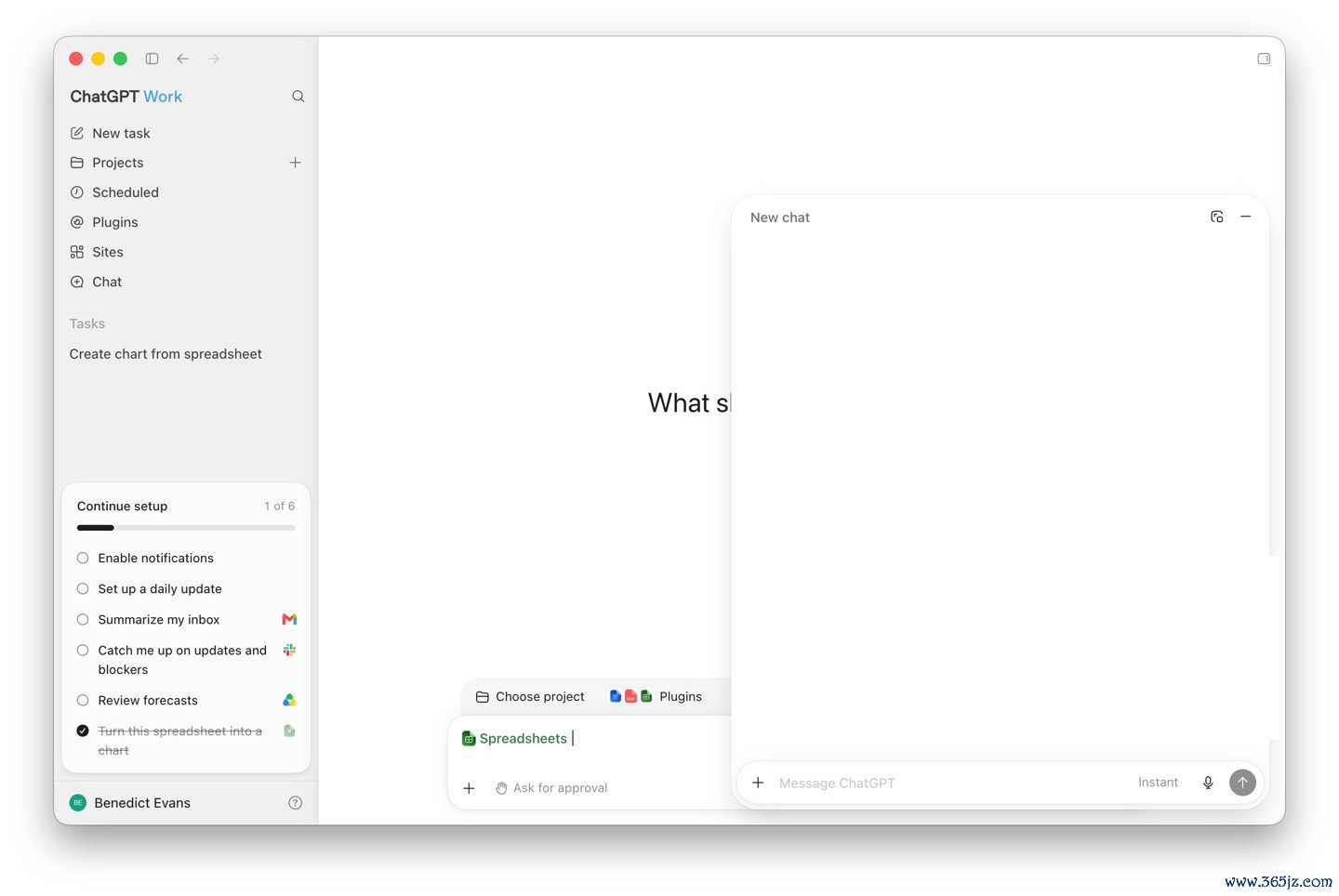Send the message with the arrow button
The height and width of the screenshot is (896, 1339).
click(1242, 783)
